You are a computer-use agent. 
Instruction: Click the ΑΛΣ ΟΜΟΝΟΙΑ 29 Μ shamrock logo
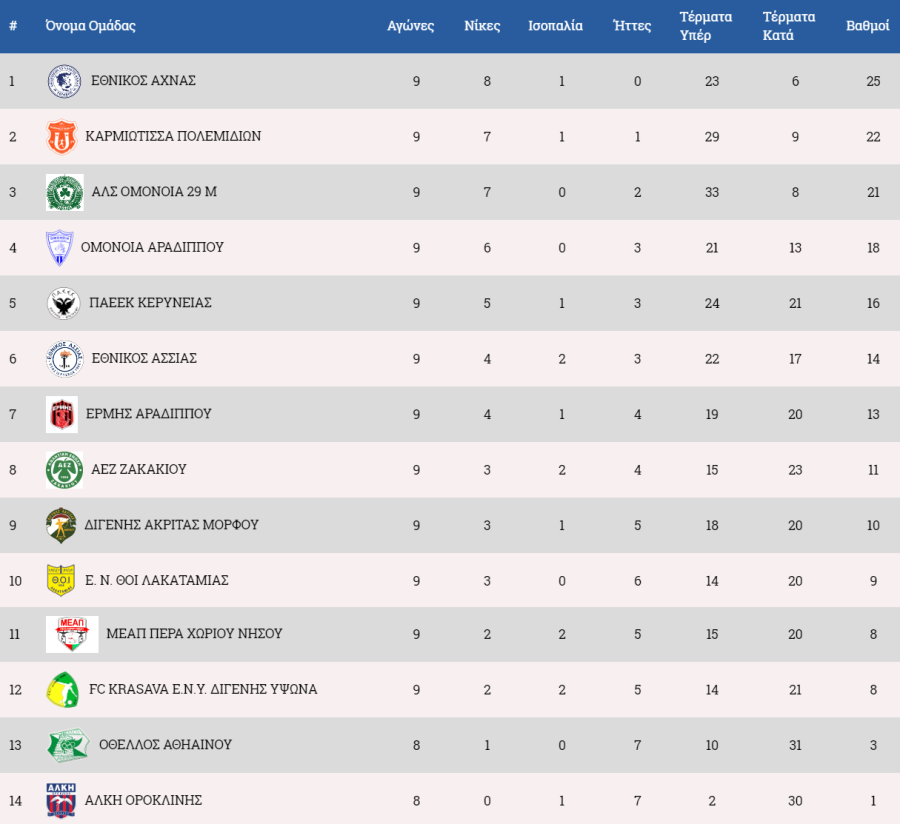[x=64, y=192]
